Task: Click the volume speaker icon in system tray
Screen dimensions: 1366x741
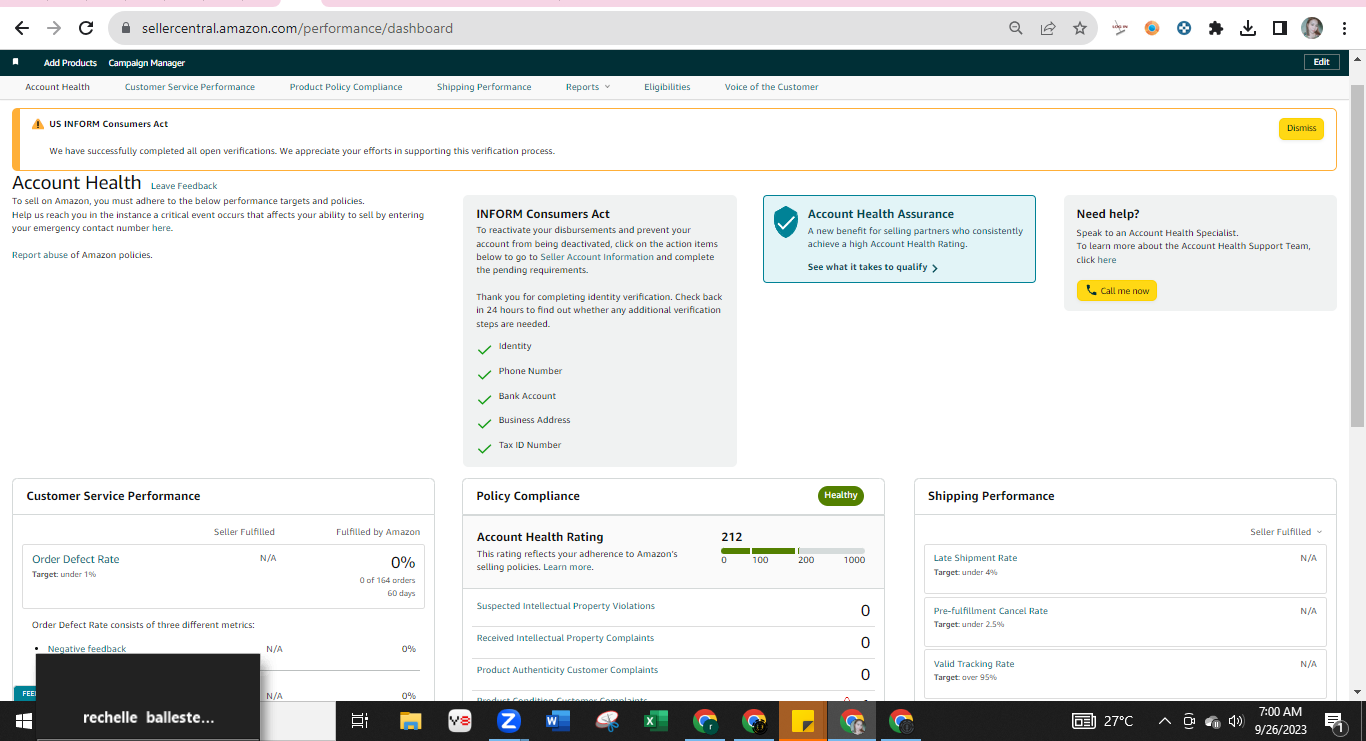Action: point(1235,721)
